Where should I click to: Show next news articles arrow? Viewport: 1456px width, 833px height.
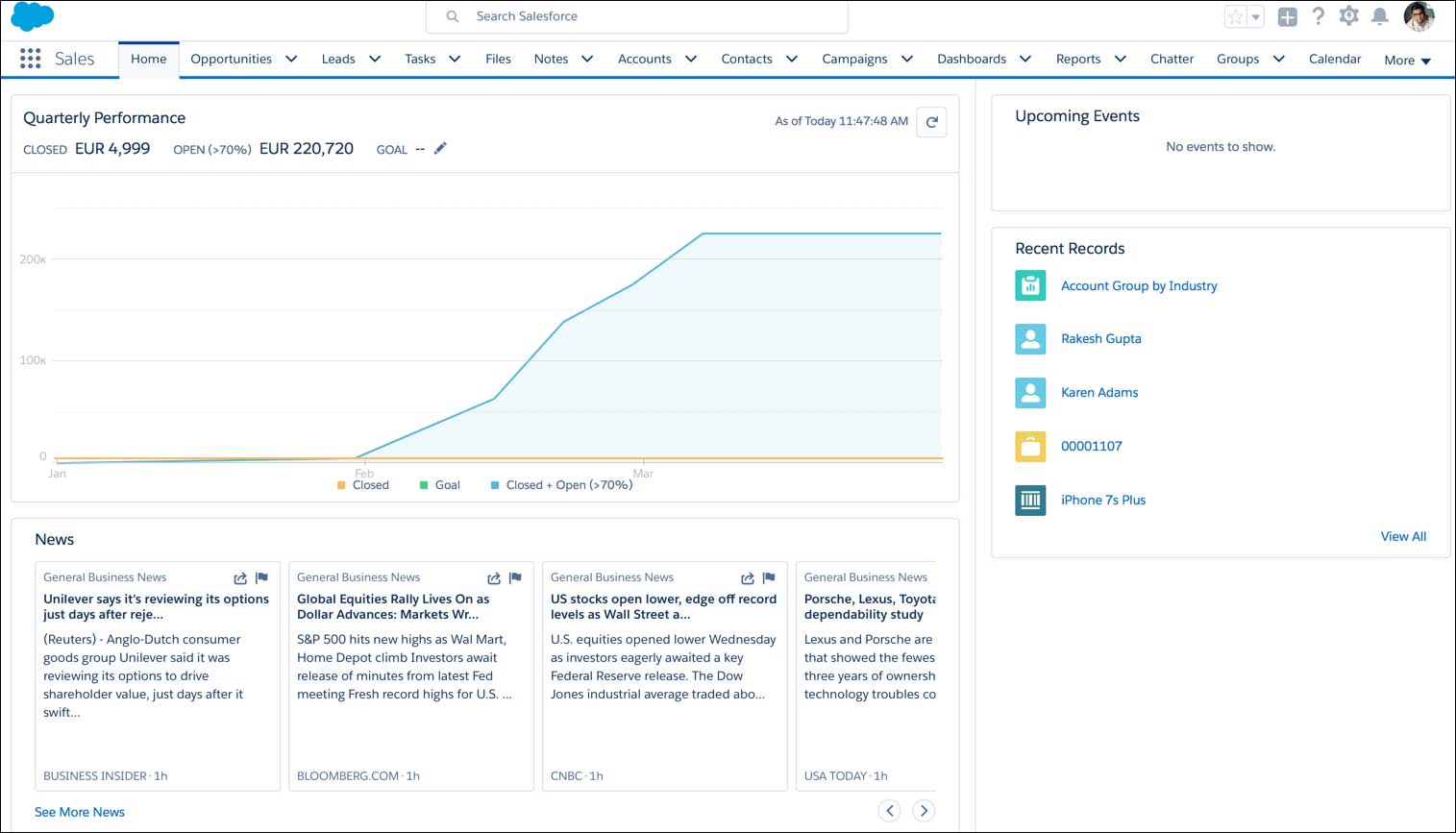(923, 811)
